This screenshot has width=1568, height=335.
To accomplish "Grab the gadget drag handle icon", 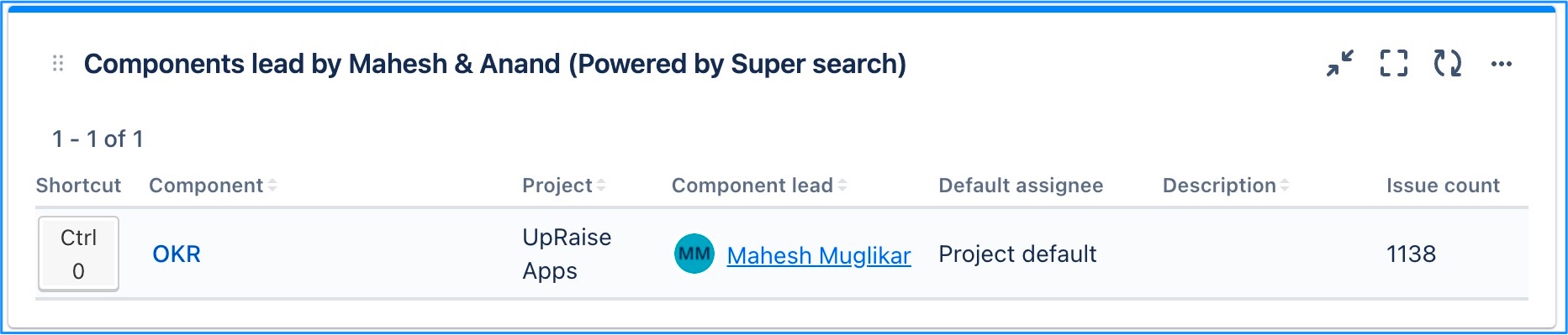I will coord(58,64).
